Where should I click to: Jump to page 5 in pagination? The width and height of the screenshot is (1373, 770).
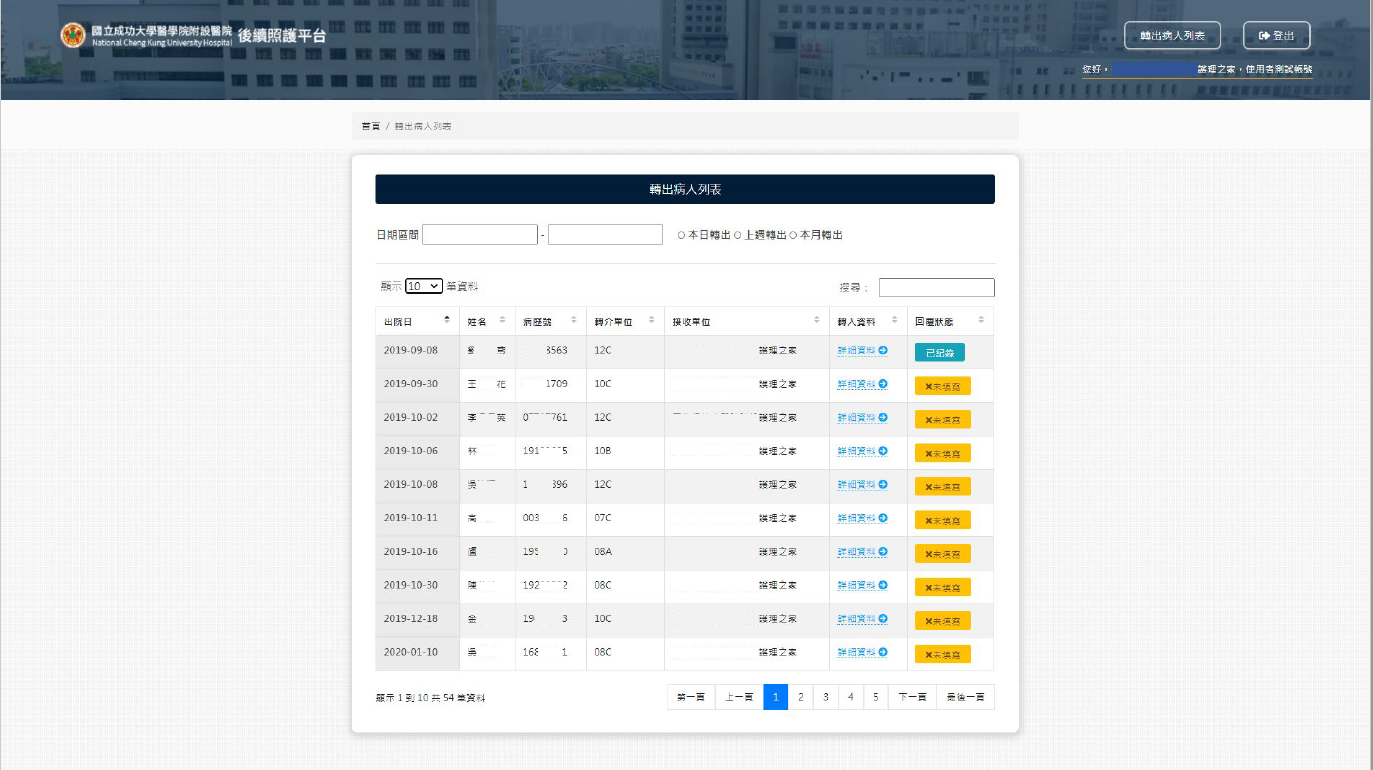pyautogui.click(x=875, y=697)
